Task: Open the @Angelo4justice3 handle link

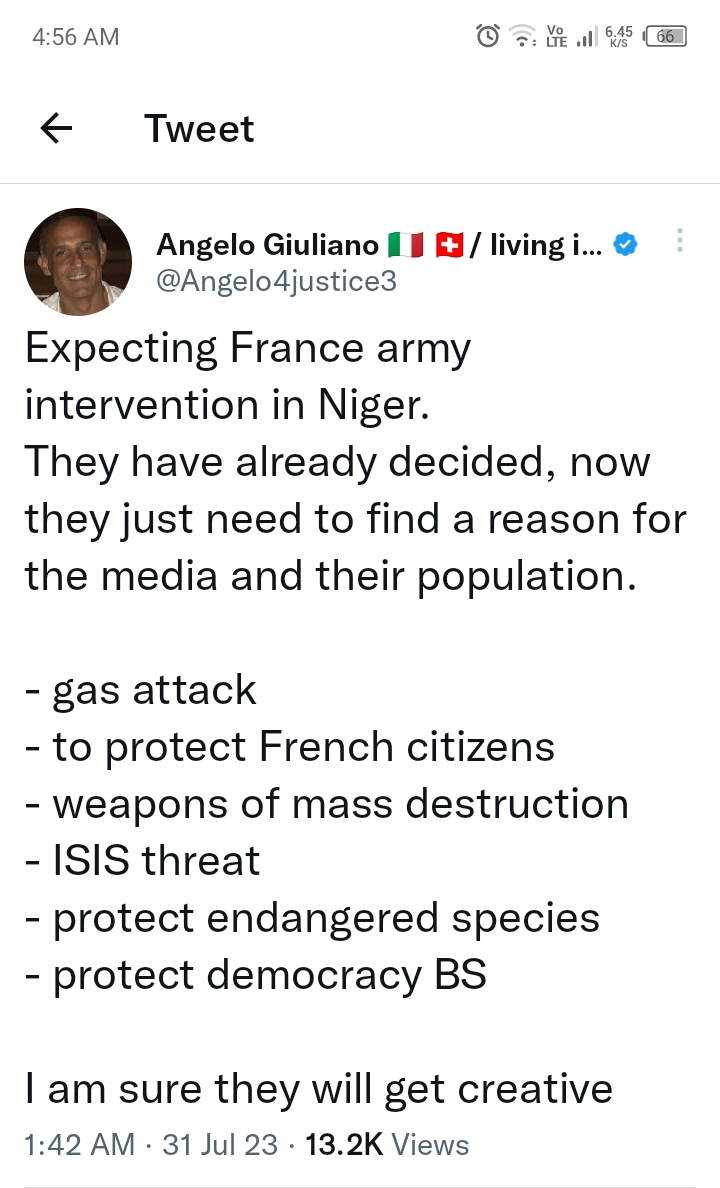Action: point(277,281)
